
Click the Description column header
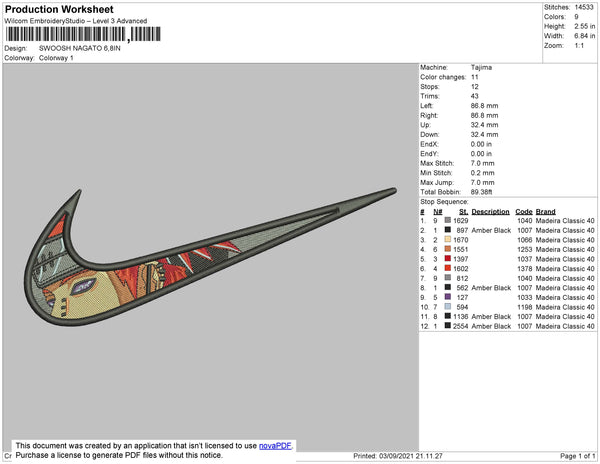(491, 212)
